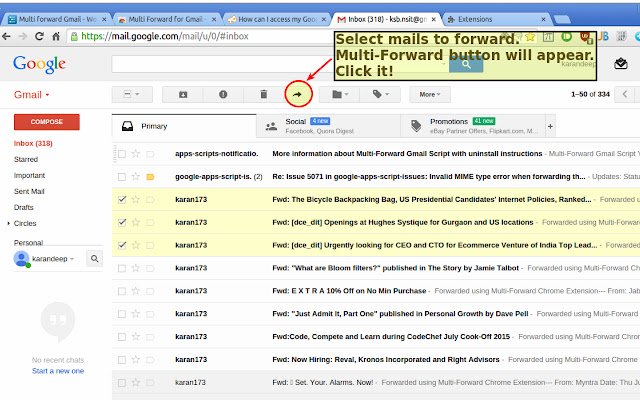Image resolution: width=640 pixels, height=400 pixels.
Task: Open the Personal label
Action: point(28,242)
